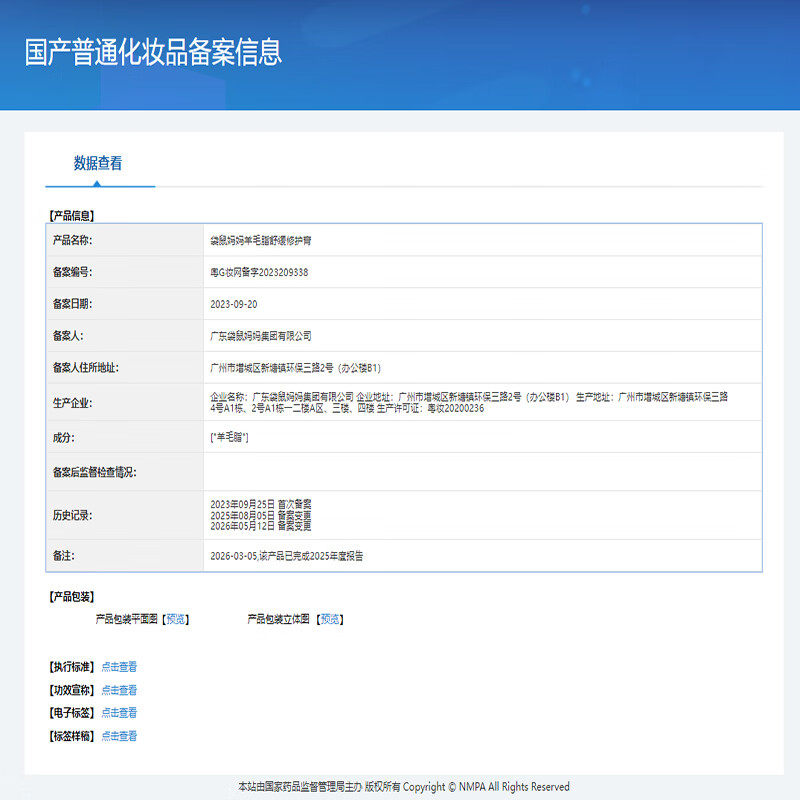Select product name 袋鼠妈妈羊毛脂舒缓修护膏
Viewport: 800px width, 800px height.
tap(261, 240)
